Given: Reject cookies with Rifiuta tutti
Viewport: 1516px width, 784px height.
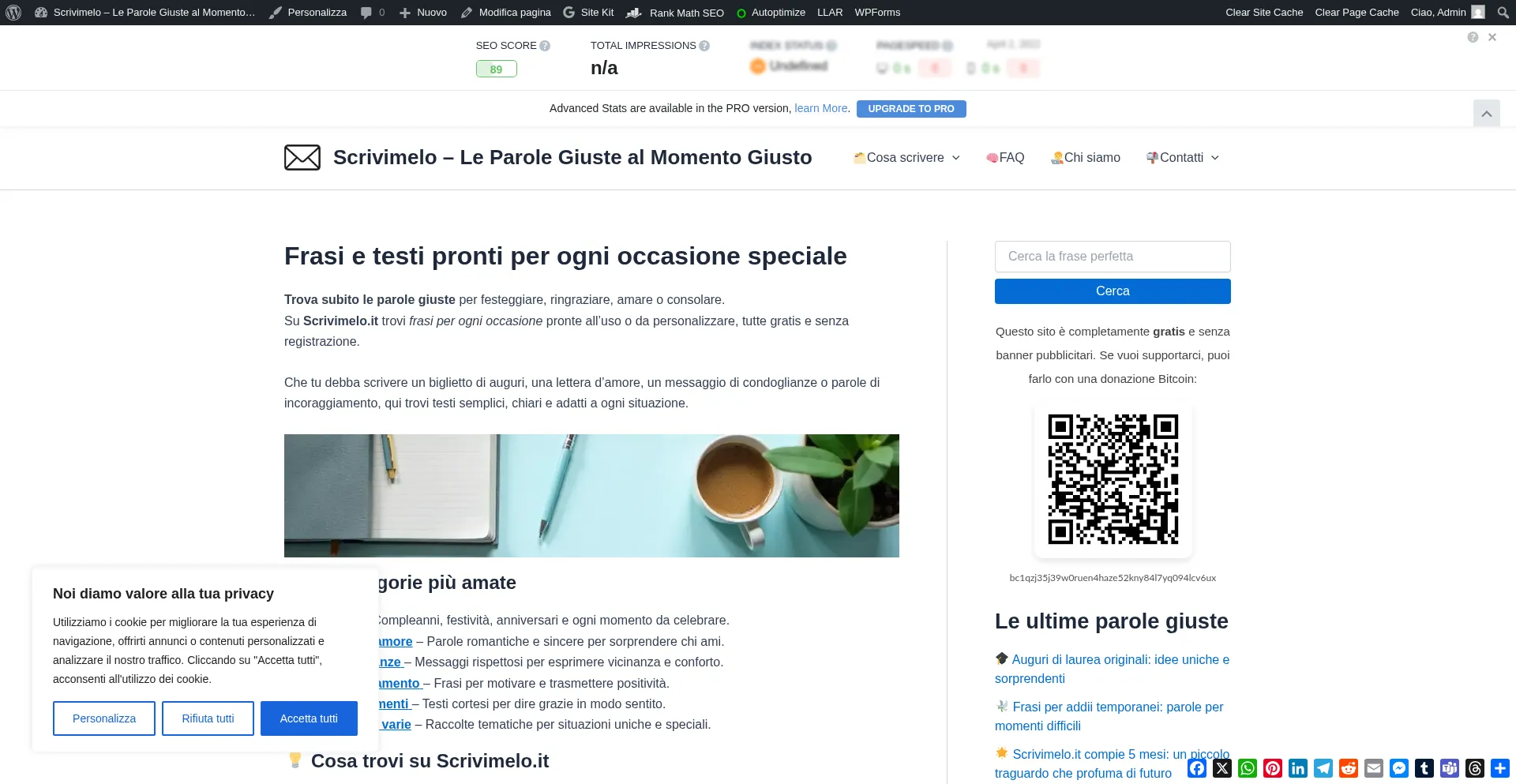Looking at the screenshot, I should (x=208, y=718).
